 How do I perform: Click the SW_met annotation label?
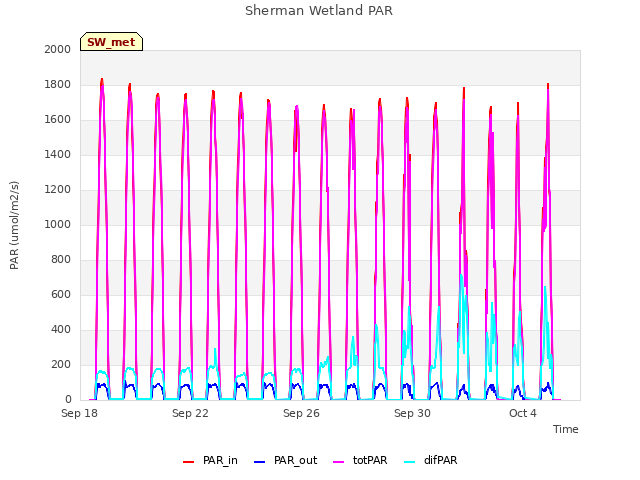[x=111, y=42]
